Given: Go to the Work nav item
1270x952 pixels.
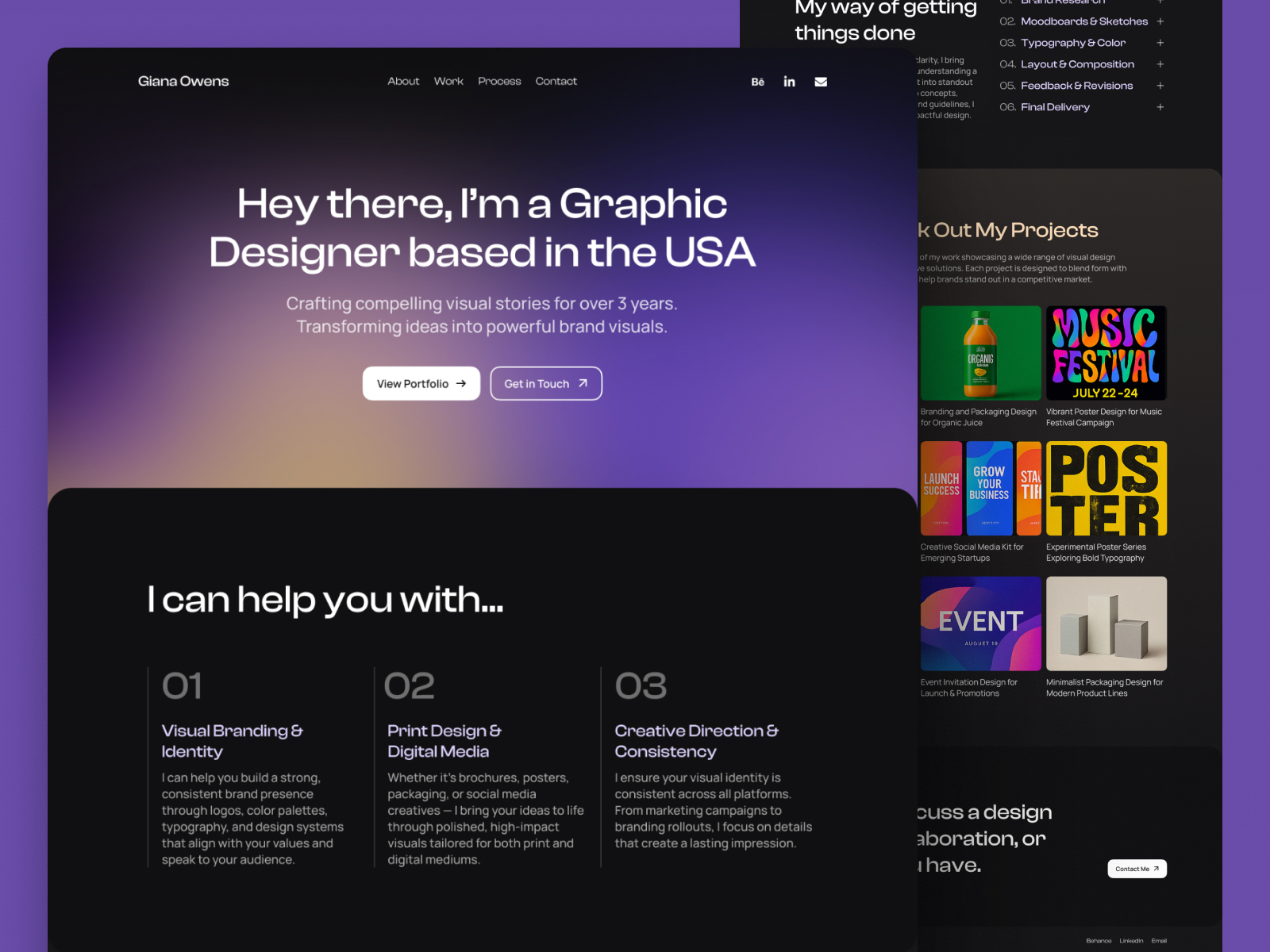Looking at the screenshot, I should pyautogui.click(x=448, y=81).
